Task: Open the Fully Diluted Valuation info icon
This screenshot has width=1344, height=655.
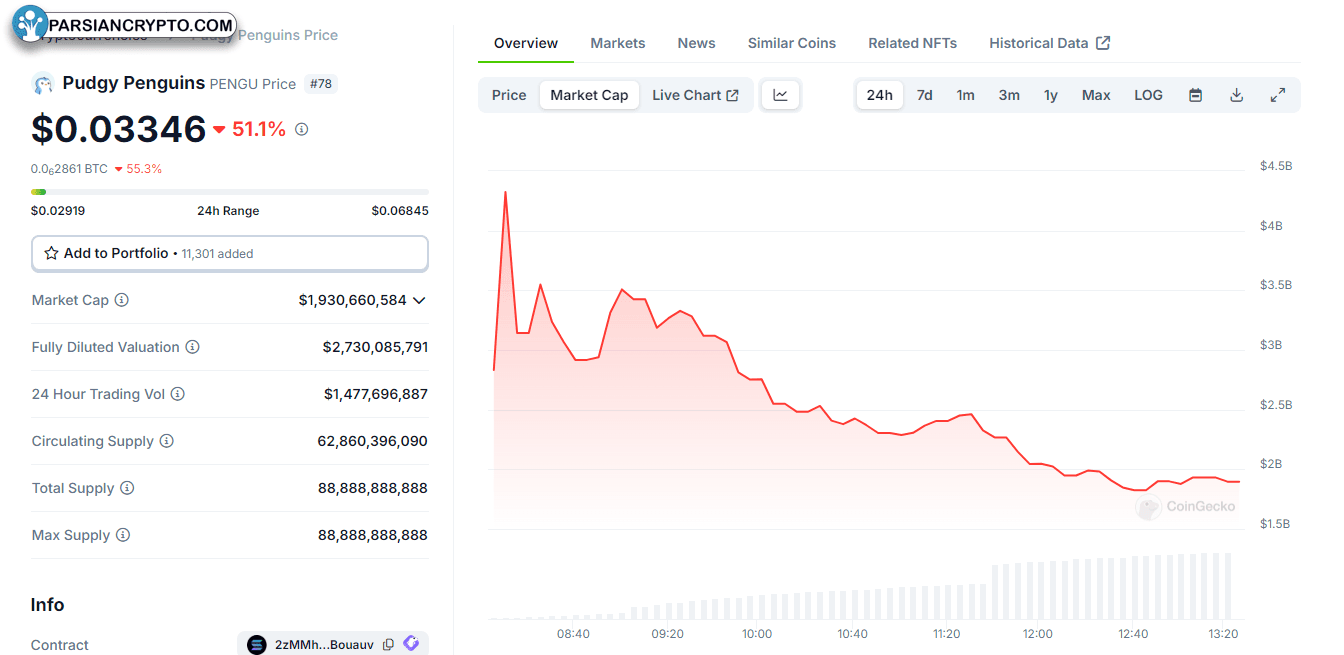Action: [x=193, y=347]
